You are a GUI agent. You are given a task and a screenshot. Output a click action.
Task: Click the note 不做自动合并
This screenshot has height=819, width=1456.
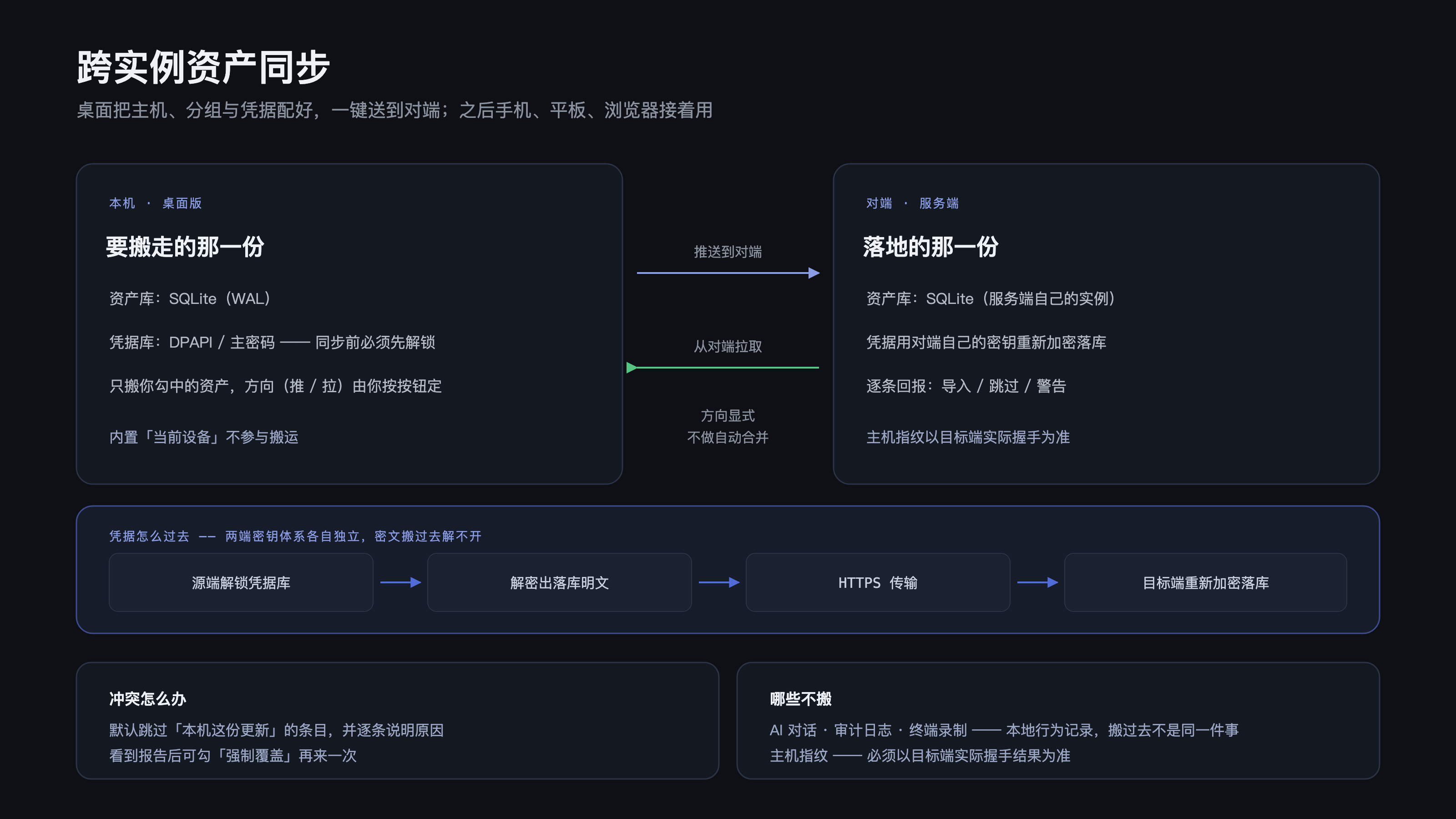click(x=728, y=437)
